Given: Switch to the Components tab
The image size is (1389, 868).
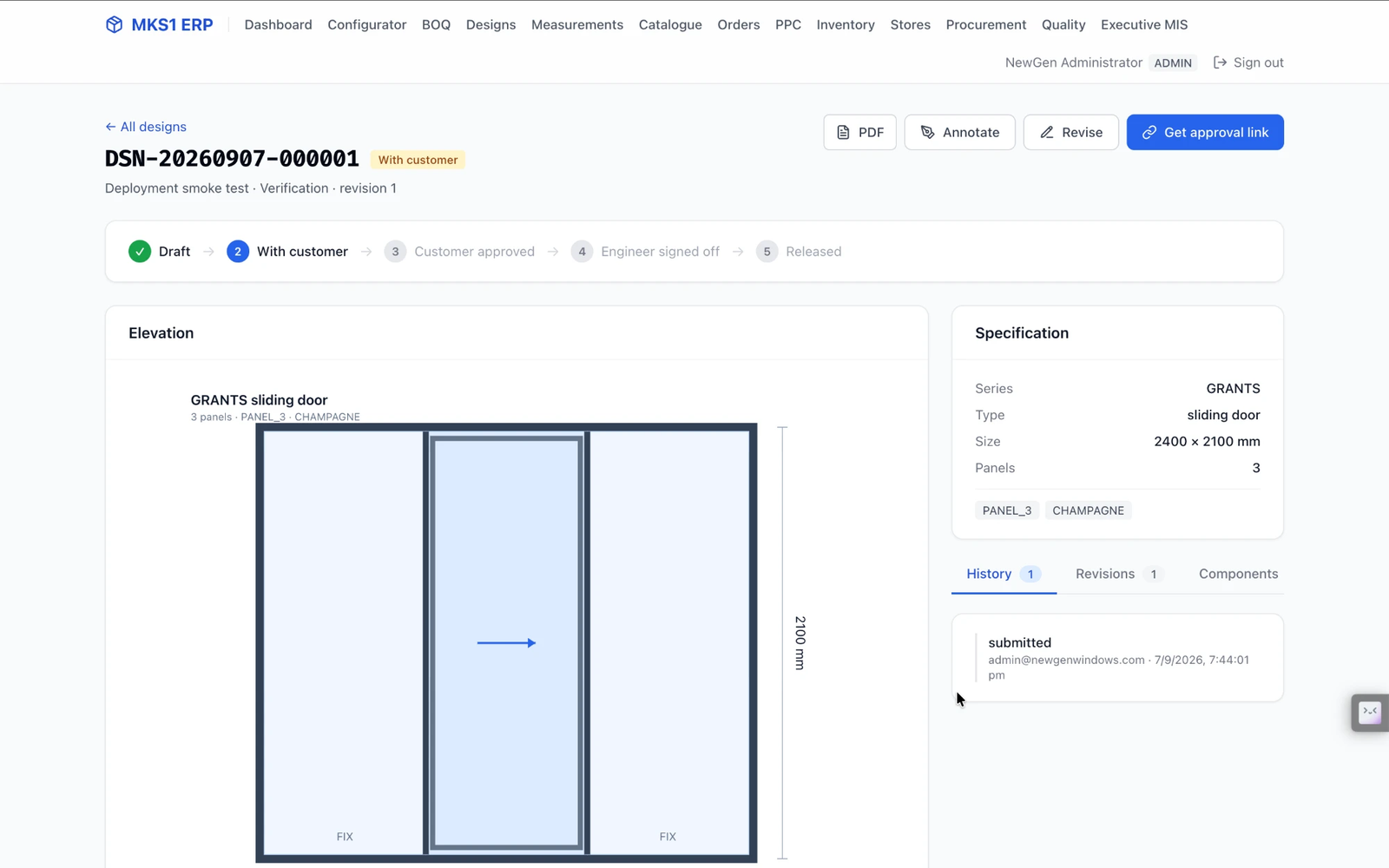Looking at the screenshot, I should pyautogui.click(x=1239, y=574).
